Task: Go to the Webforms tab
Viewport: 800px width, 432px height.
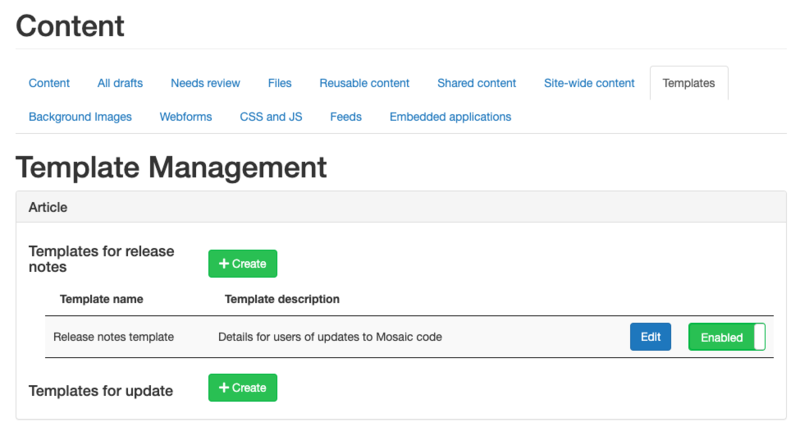Action: pos(186,117)
